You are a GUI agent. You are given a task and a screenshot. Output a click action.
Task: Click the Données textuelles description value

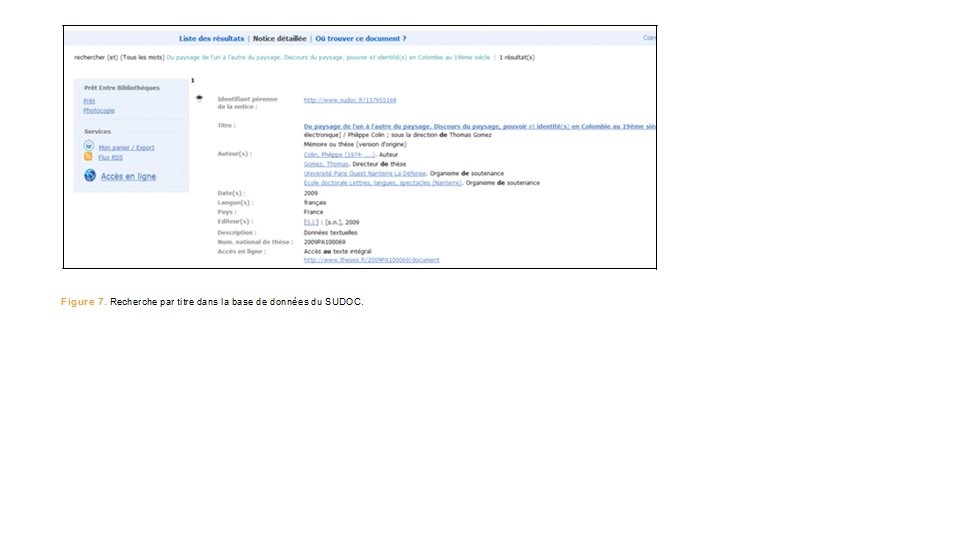click(x=331, y=233)
